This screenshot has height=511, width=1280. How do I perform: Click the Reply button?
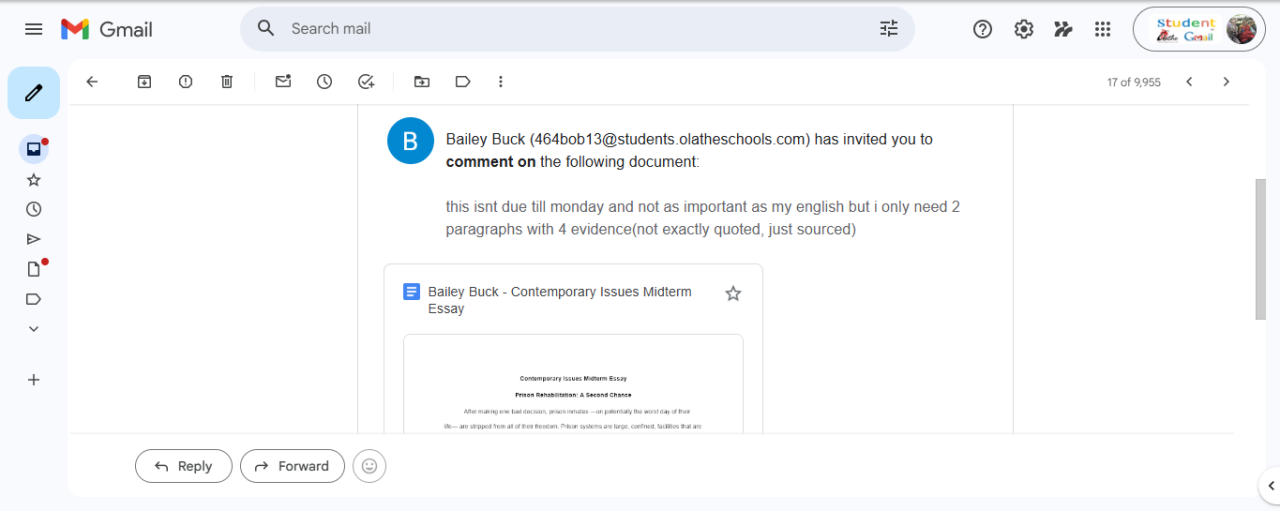183,466
